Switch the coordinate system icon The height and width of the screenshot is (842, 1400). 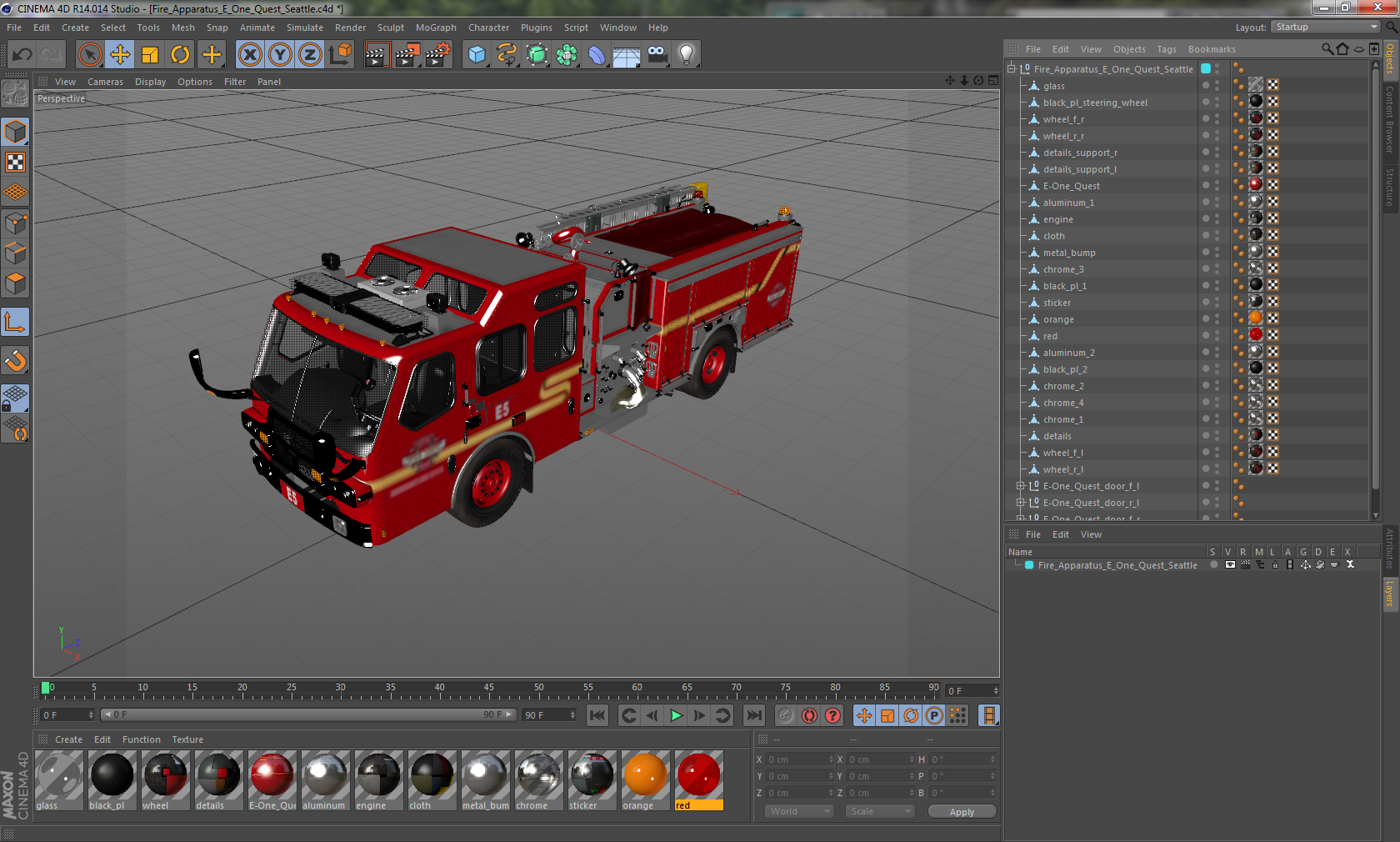tap(340, 55)
